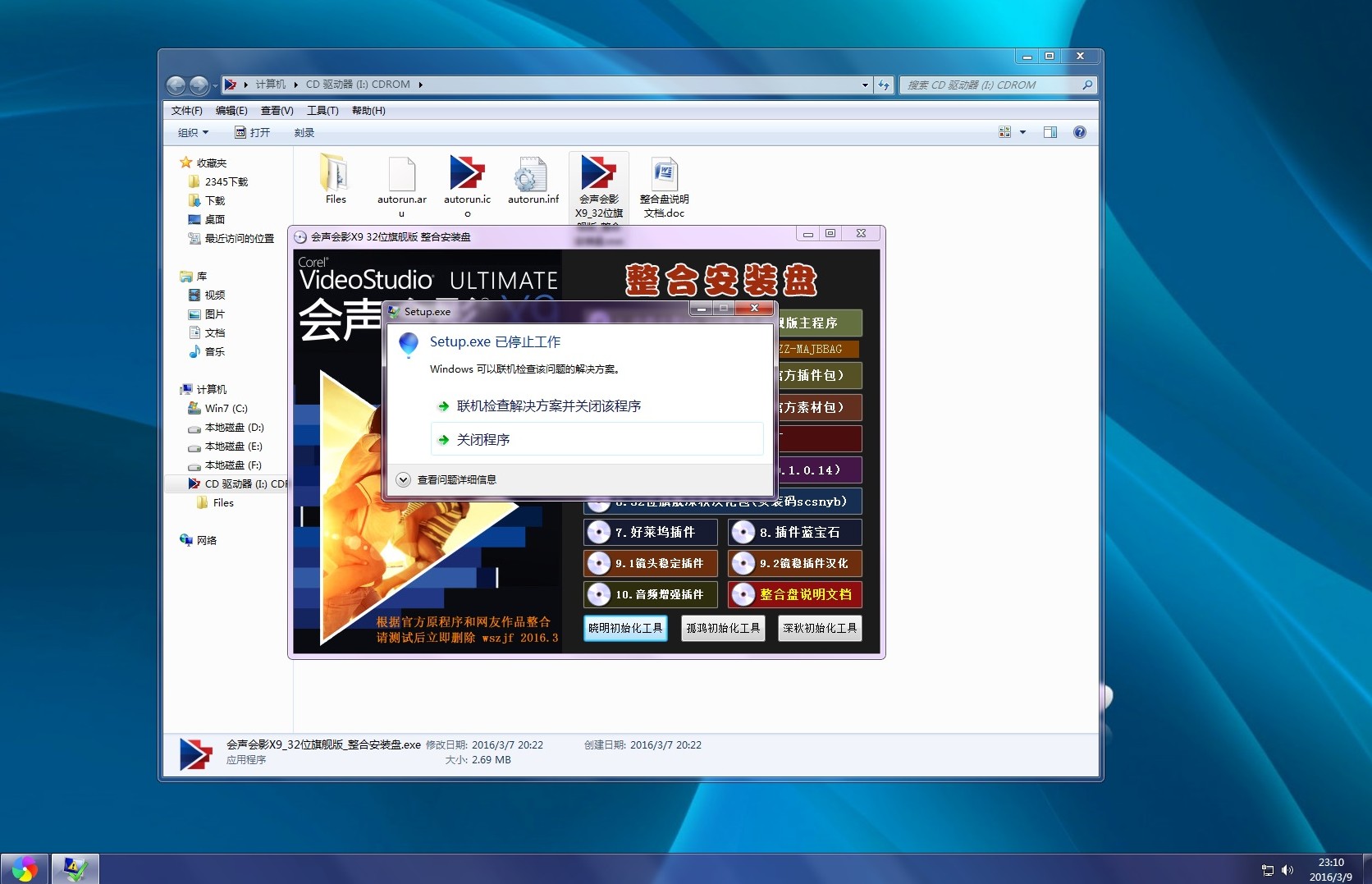Click the 8. 插件蓝宝石 button
1372x884 pixels.
click(795, 533)
